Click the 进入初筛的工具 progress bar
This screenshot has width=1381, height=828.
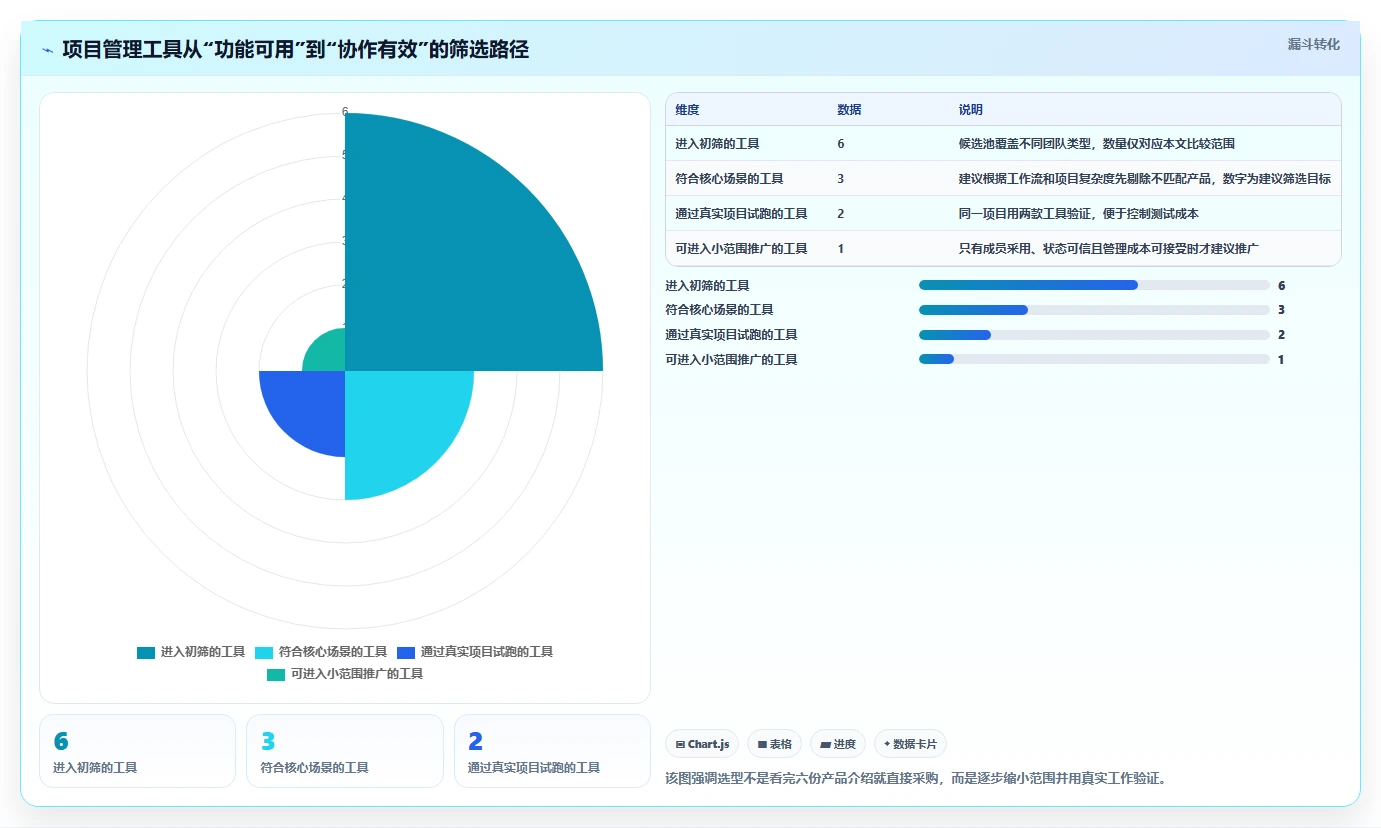pos(1094,285)
